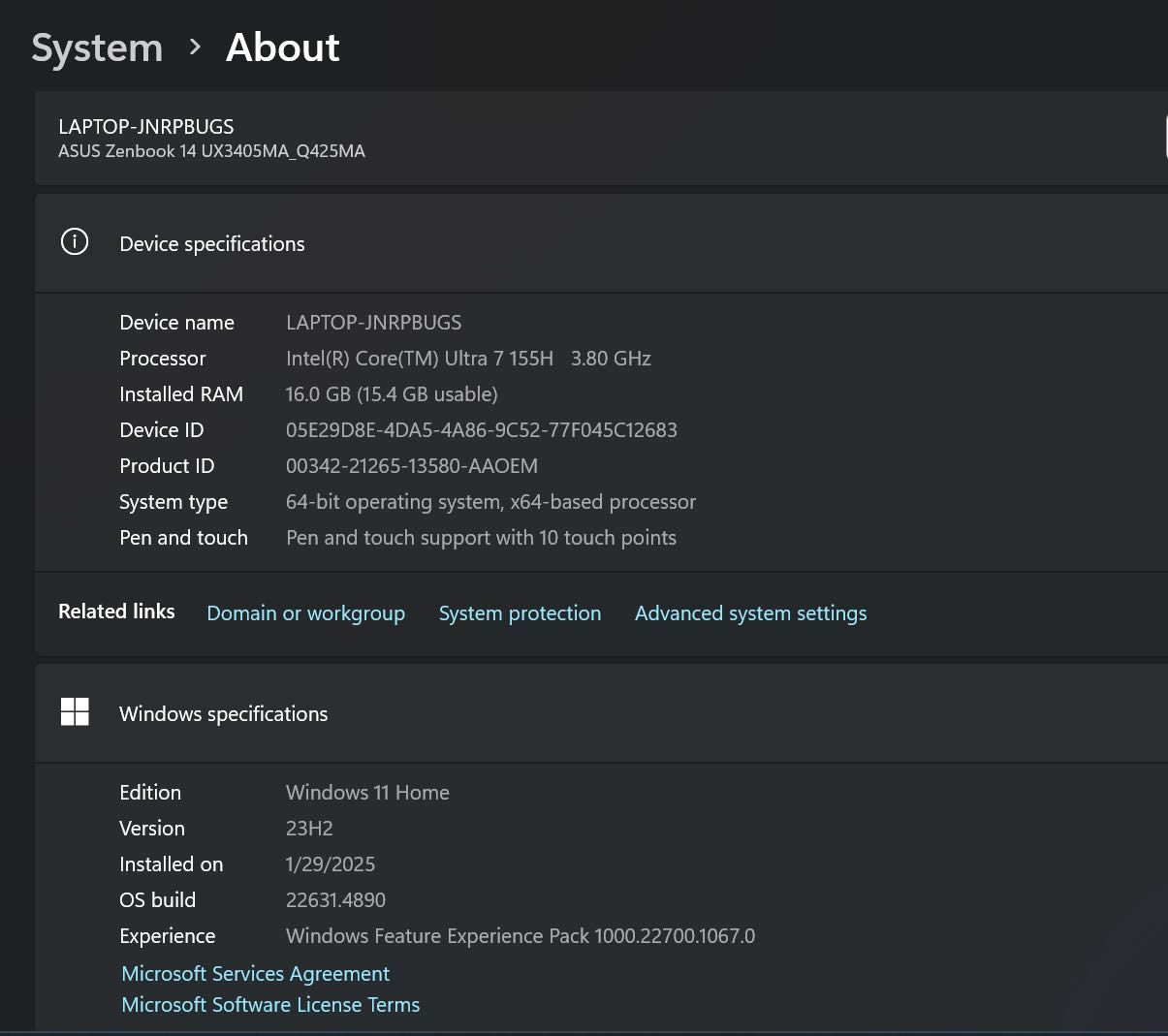Click the Product ID value 00342-21265-13580-AAOEM
Viewport: 1168px width, 1036px height.
[412, 466]
